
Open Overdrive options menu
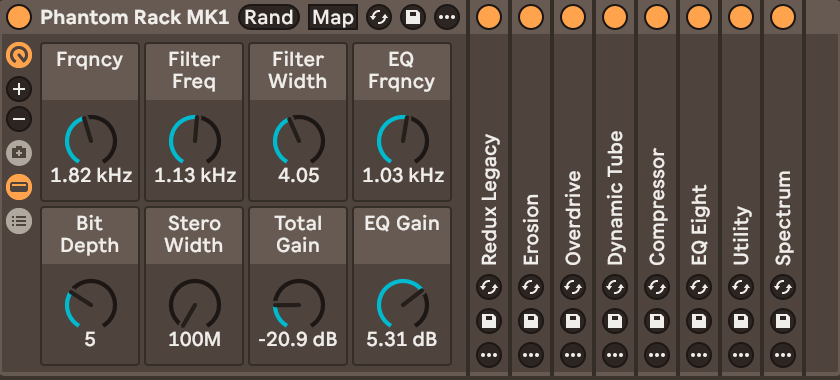(573, 355)
